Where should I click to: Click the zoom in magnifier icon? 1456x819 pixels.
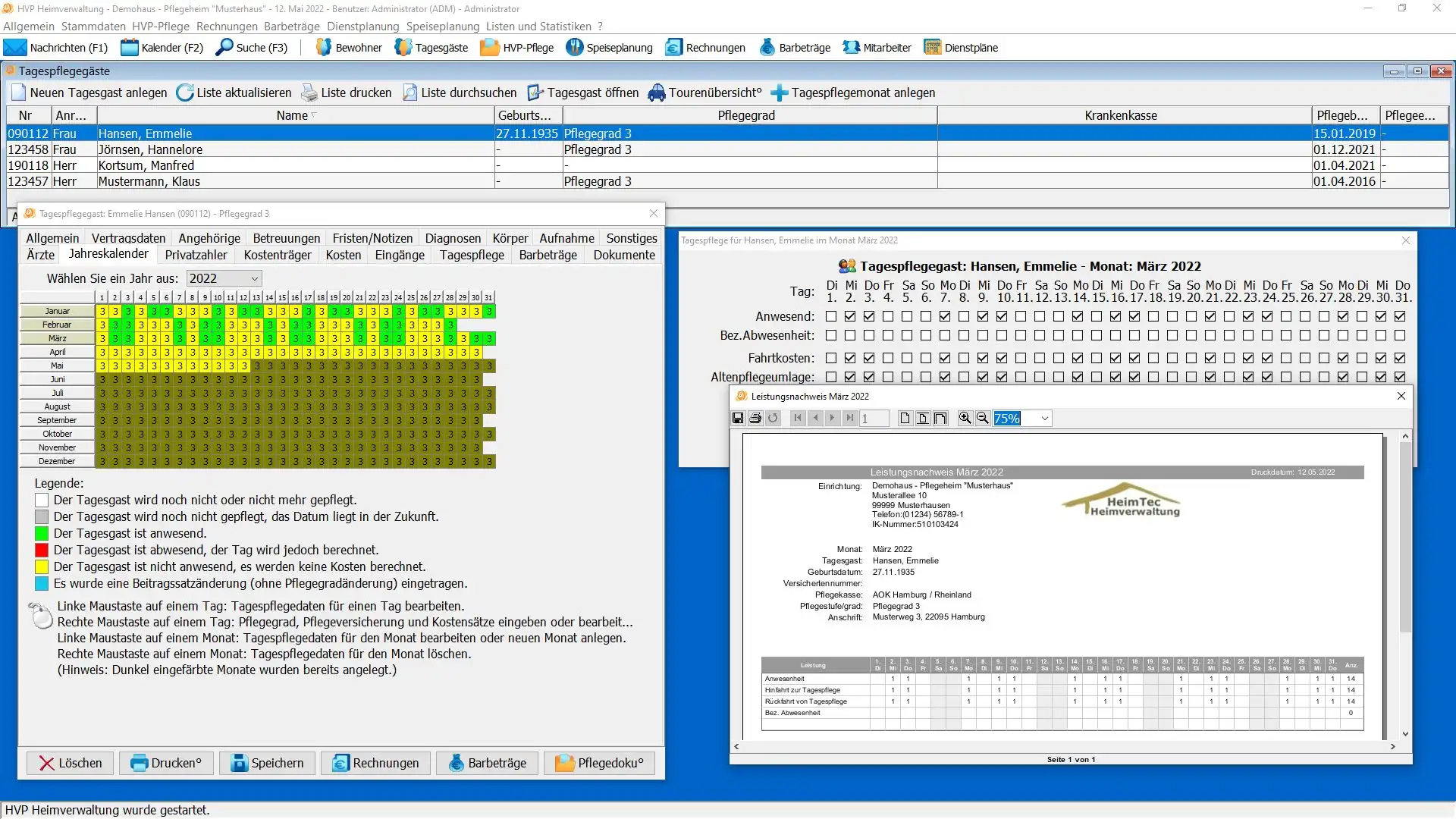[x=965, y=419]
